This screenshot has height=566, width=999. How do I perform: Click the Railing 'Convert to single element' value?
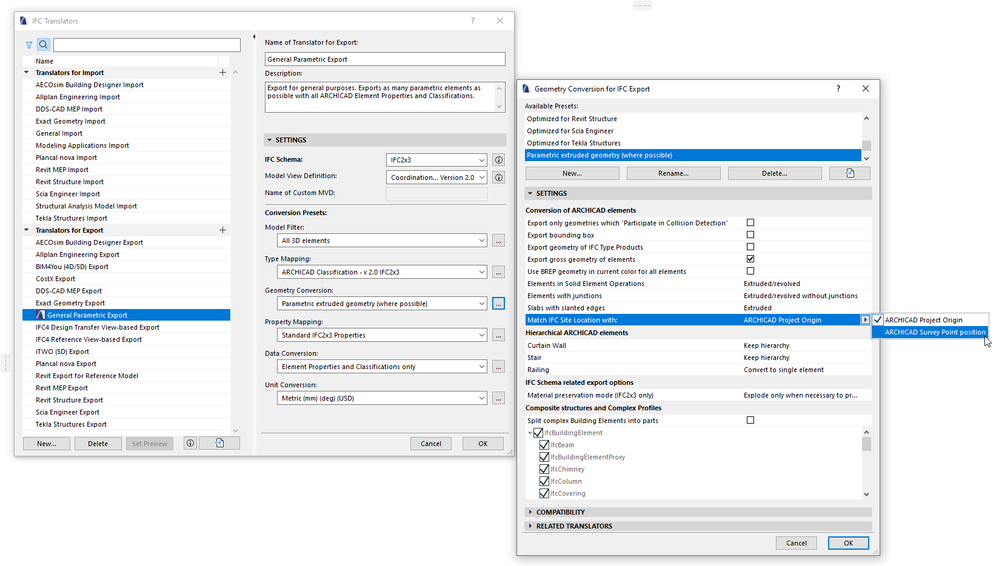coord(784,370)
